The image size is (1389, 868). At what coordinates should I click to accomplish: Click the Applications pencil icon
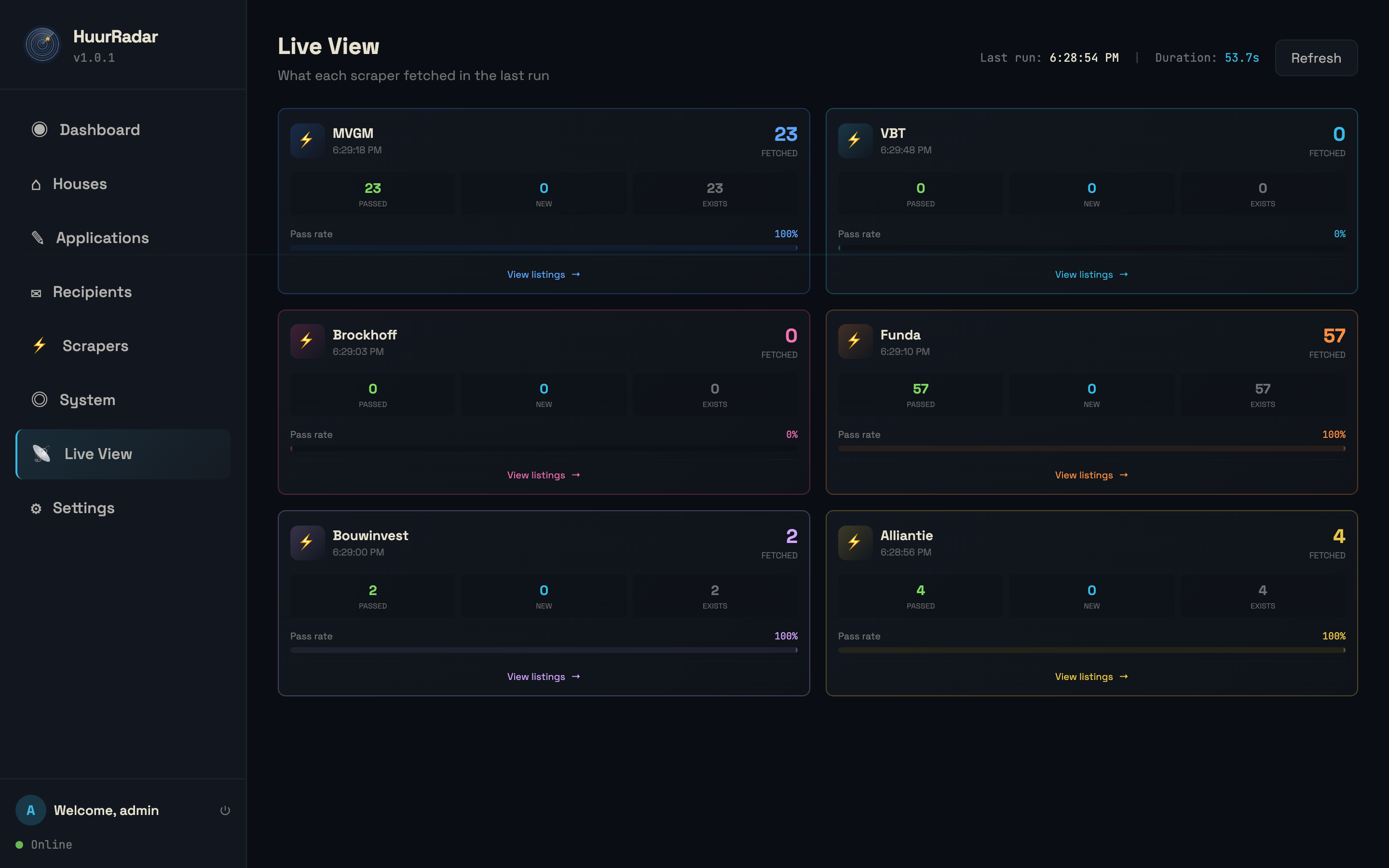(38, 238)
